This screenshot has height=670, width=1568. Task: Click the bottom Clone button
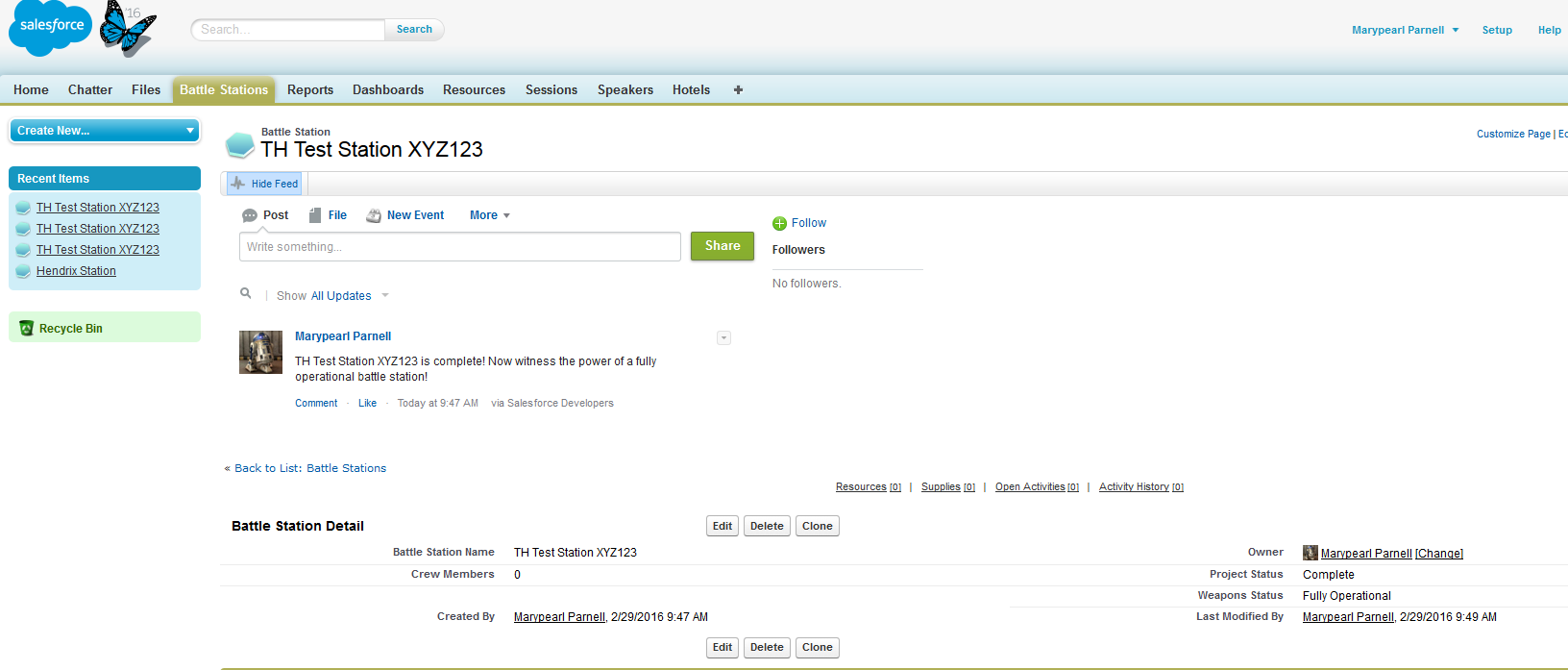point(818,647)
